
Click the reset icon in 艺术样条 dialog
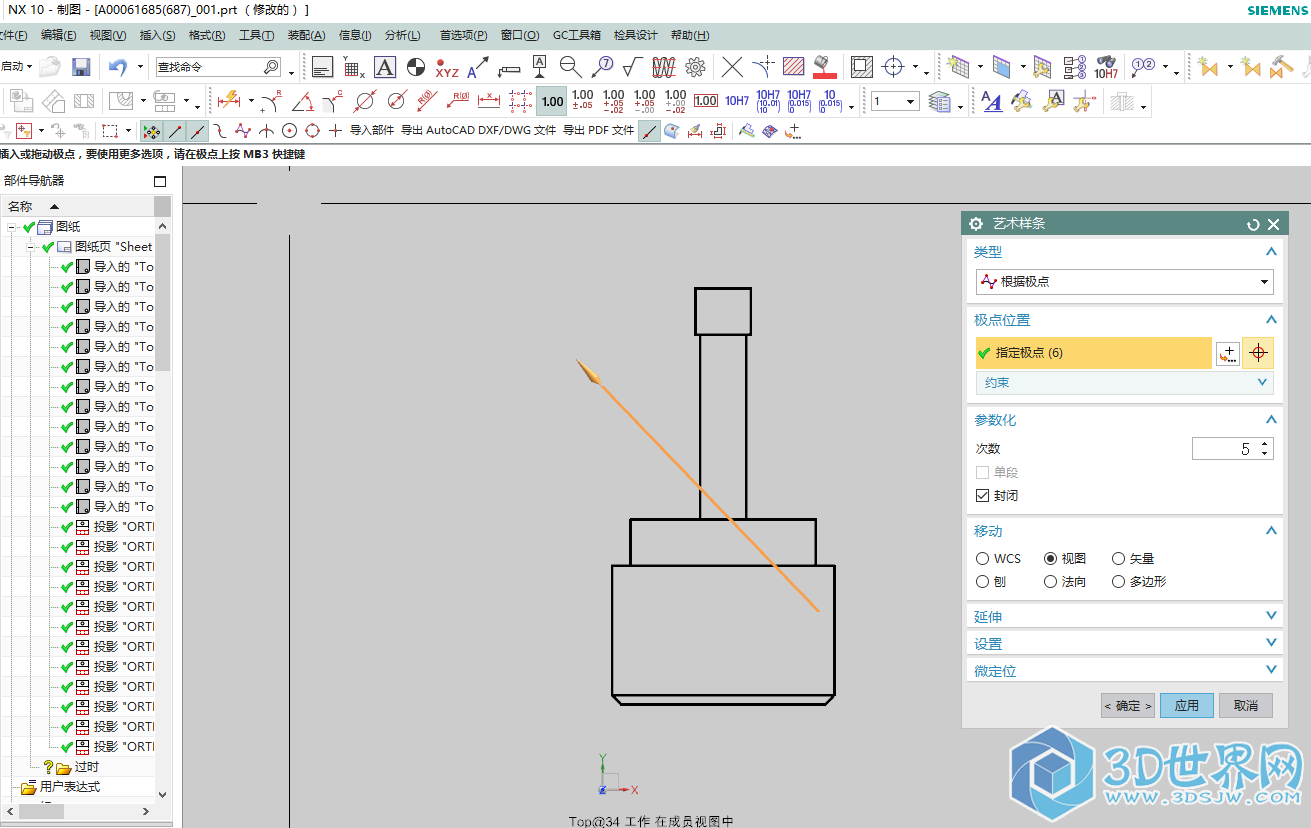(x=1253, y=225)
